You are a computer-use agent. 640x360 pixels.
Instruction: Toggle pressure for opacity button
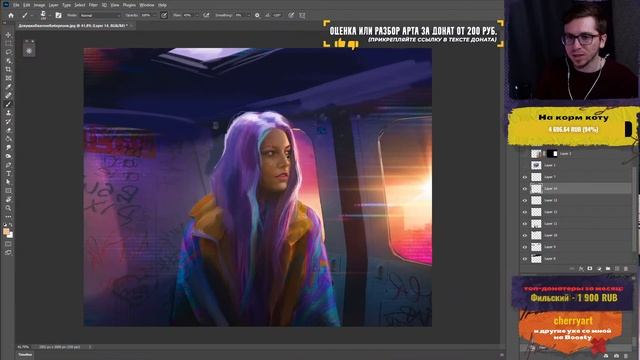click(164, 16)
